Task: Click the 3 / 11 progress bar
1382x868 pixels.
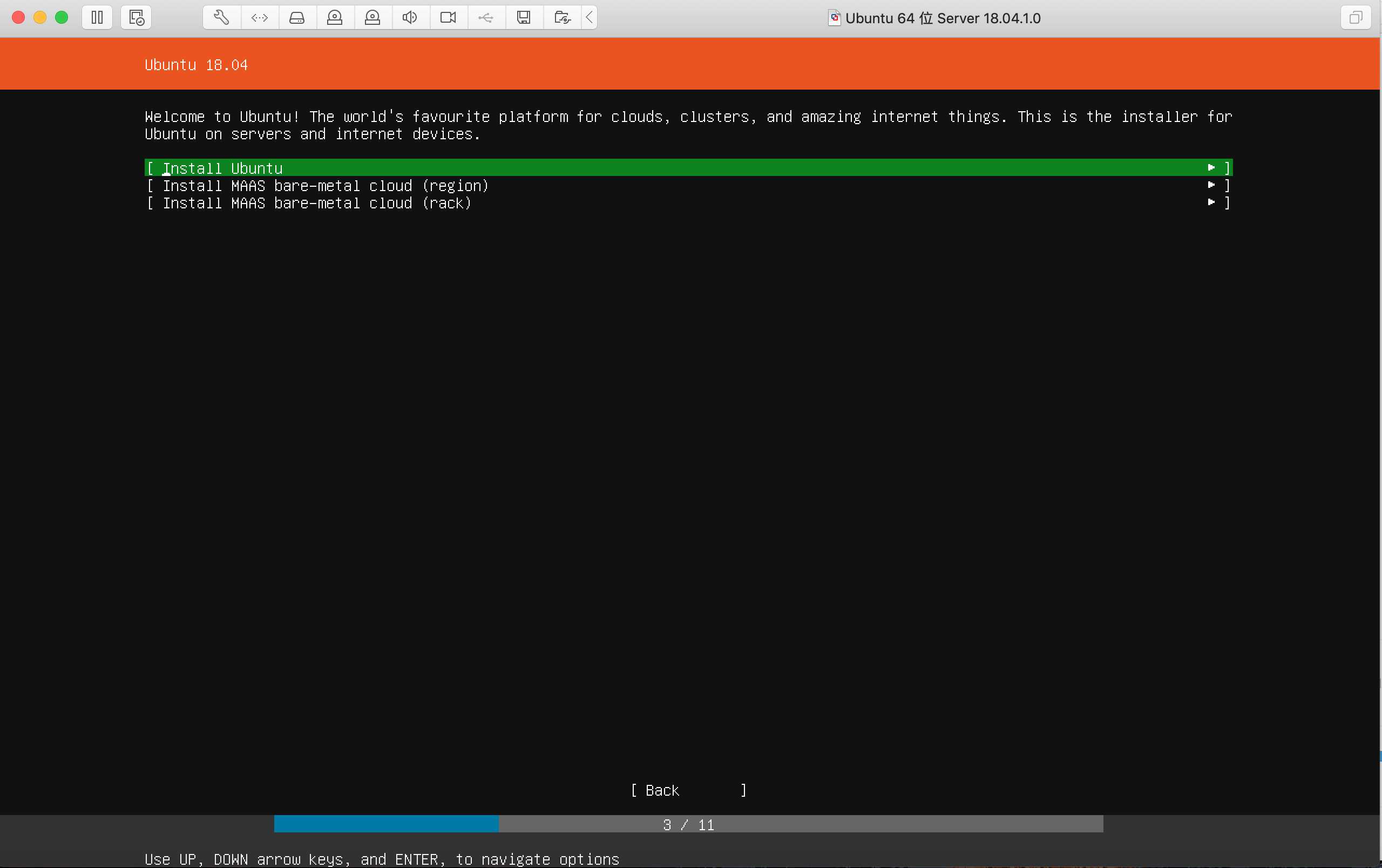Action: coord(688,824)
